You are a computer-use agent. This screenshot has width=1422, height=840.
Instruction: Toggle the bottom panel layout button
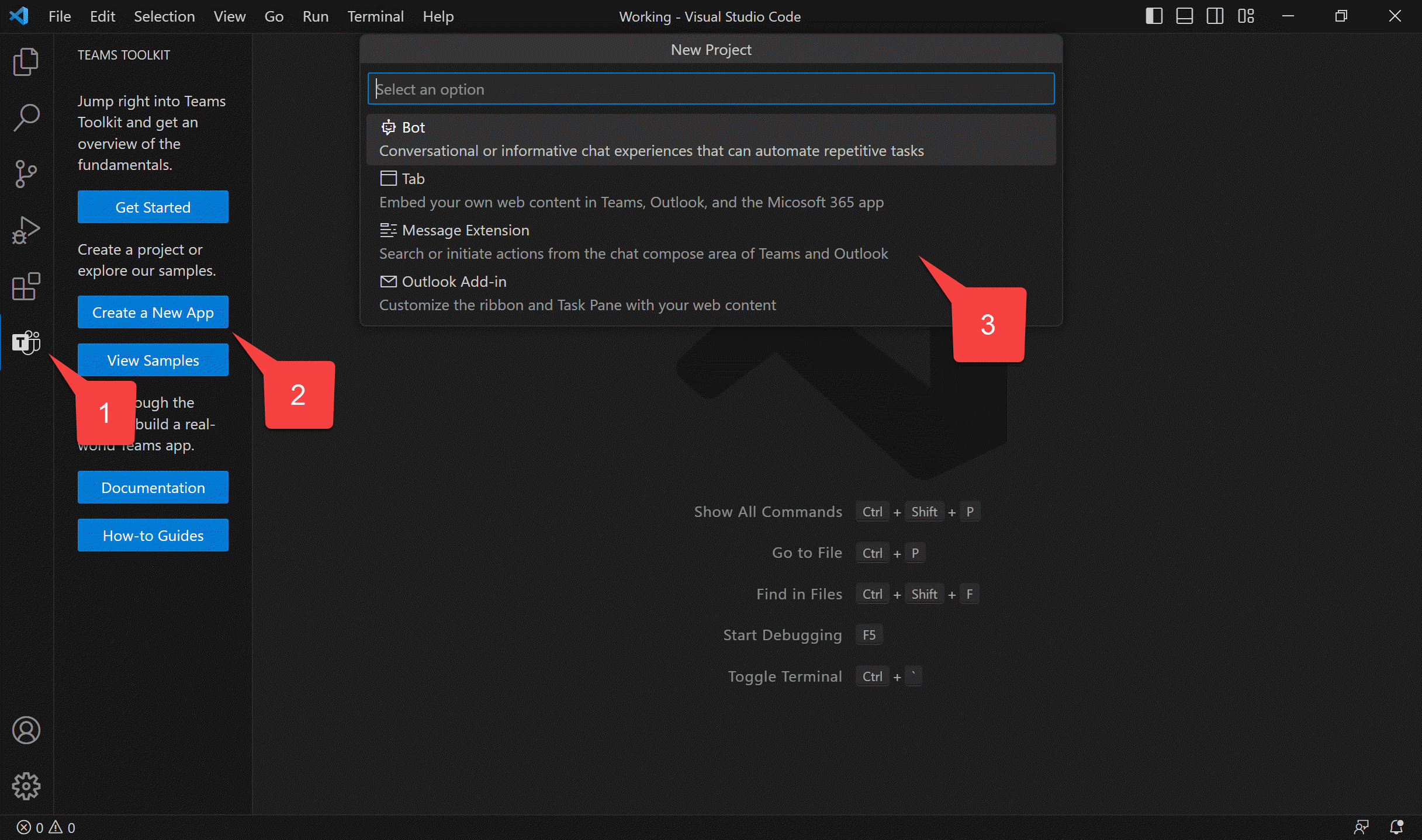click(1184, 16)
